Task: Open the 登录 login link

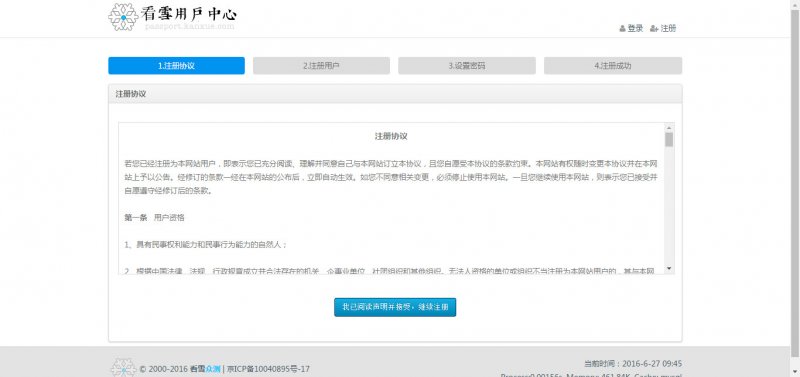Action: pos(635,29)
